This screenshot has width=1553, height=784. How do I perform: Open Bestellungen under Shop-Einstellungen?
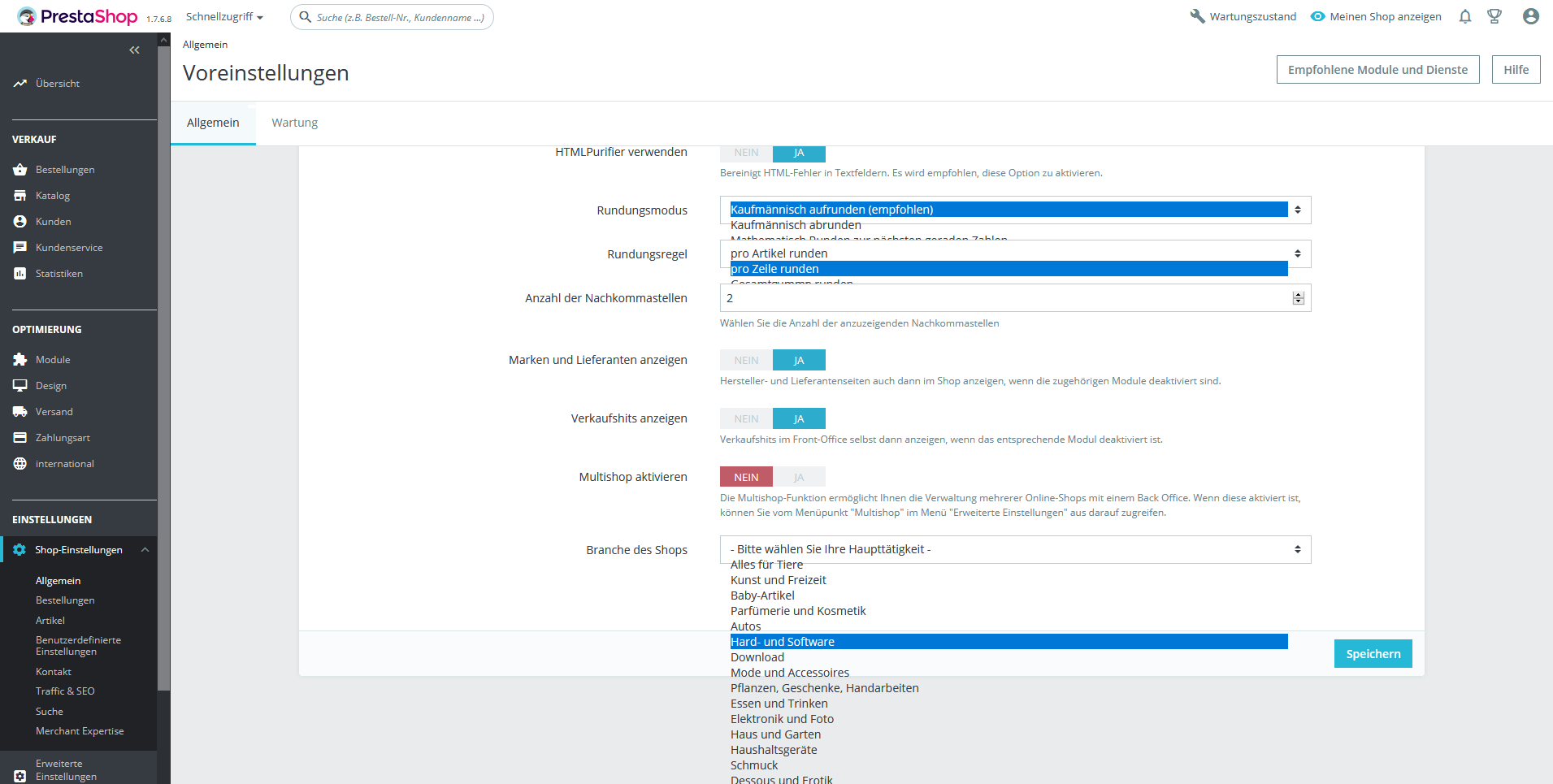(65, 600)
